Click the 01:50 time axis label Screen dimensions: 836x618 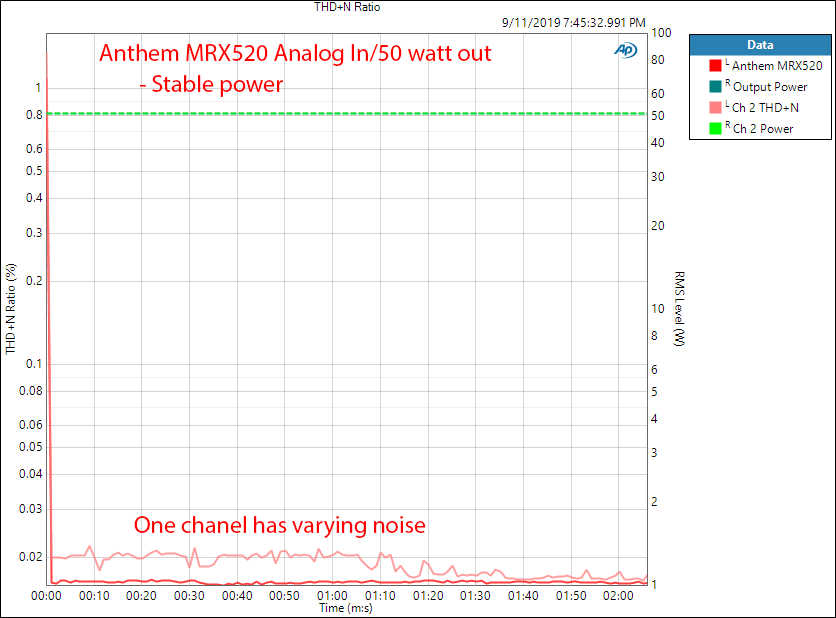pyautogui.click(x=571, y=596)
